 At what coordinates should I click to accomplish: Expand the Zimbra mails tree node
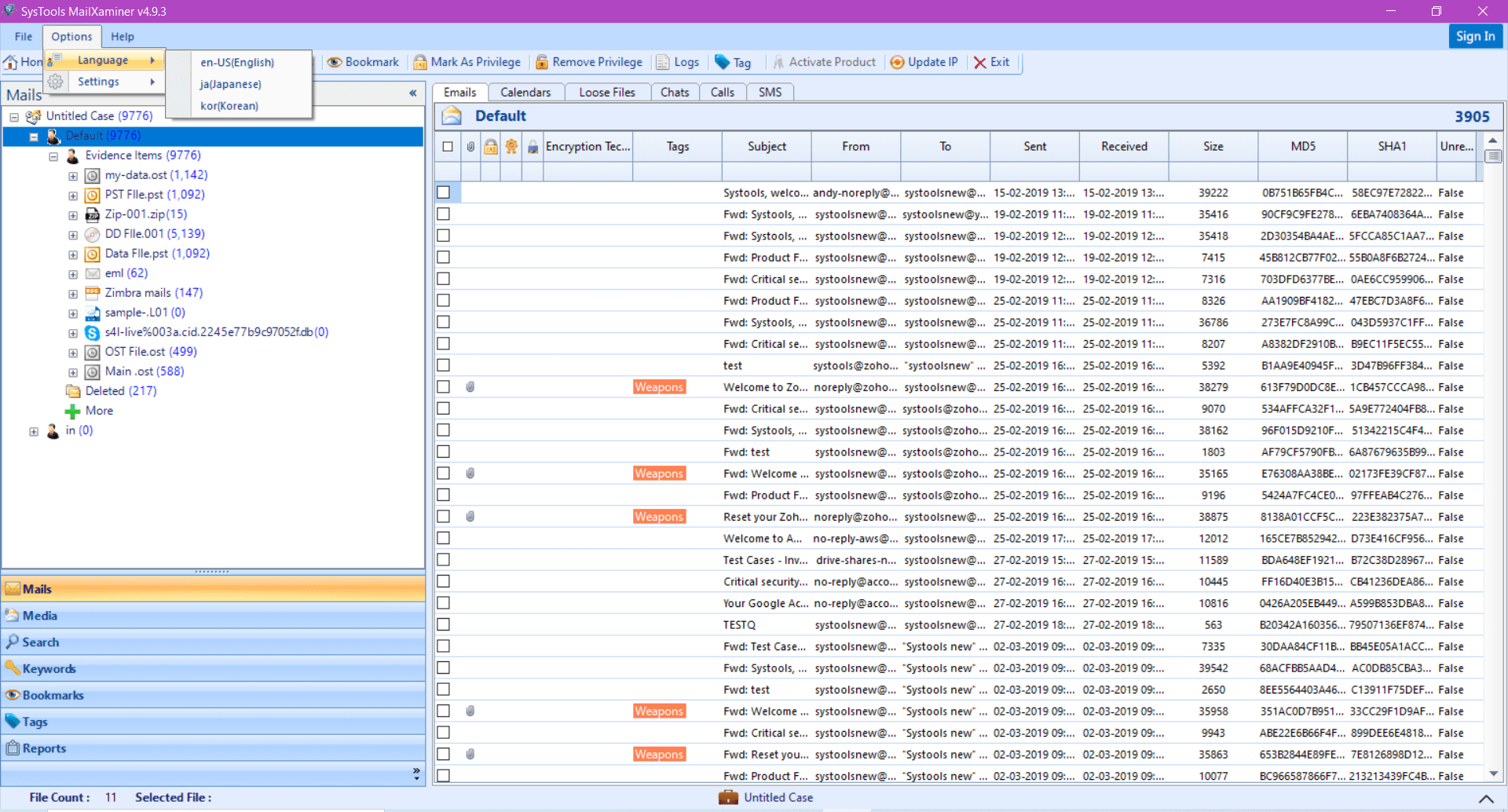pos(73,294)
